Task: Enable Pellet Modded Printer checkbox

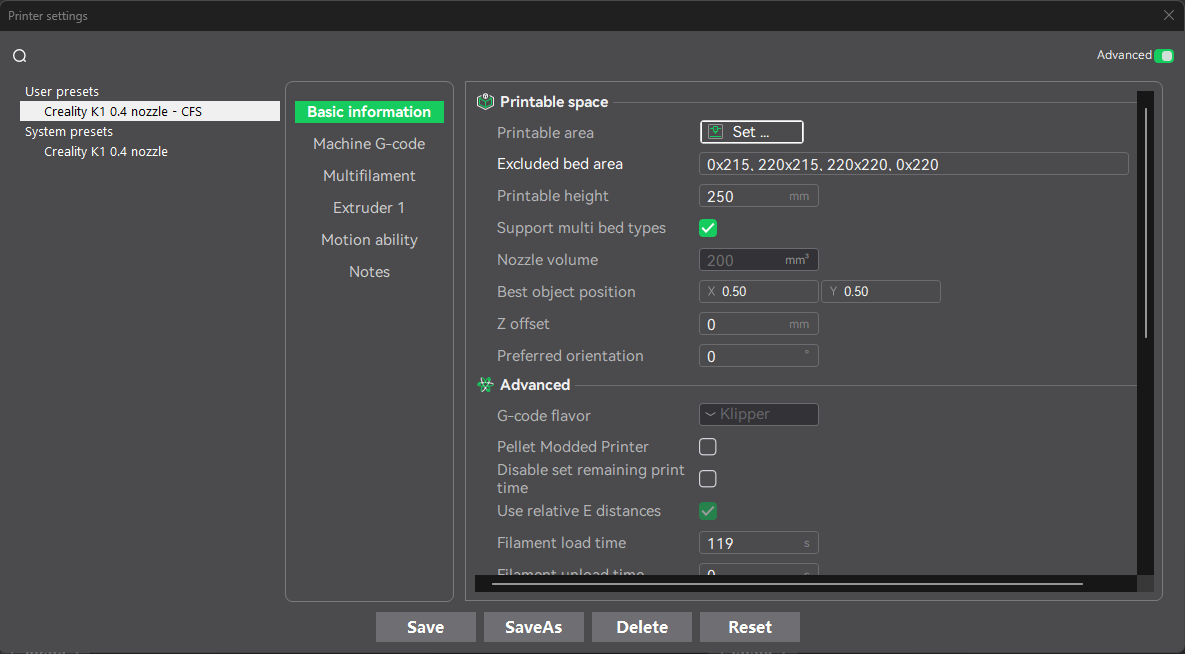Action: tap(708, 447)
